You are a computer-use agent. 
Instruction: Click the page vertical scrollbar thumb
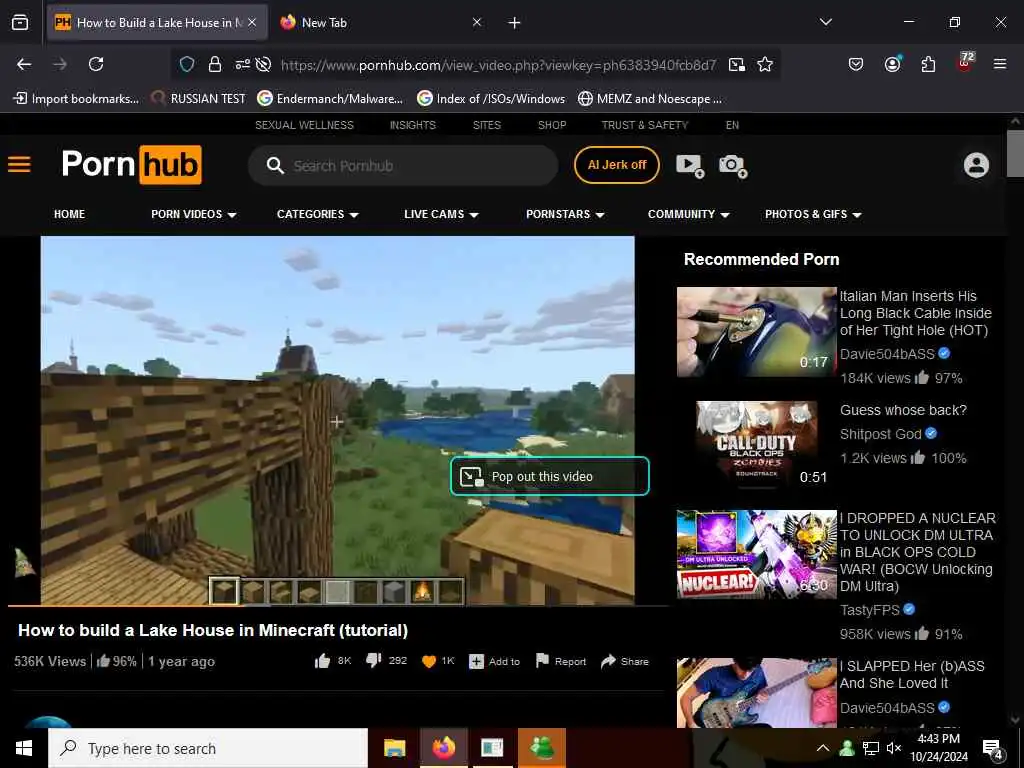pos(1015,153)
